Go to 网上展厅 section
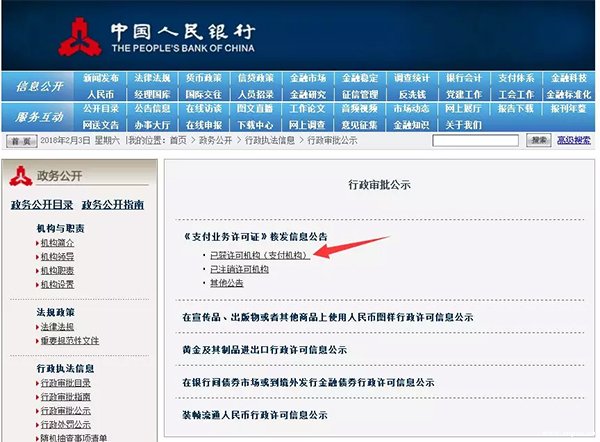 point(463,109)
